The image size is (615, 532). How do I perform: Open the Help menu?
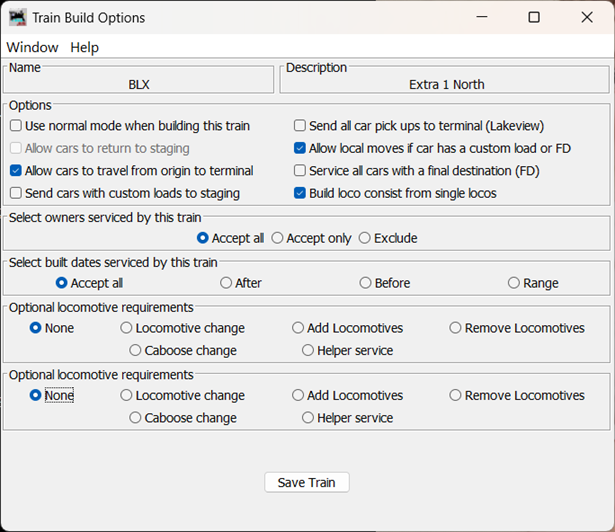(84, 47)
